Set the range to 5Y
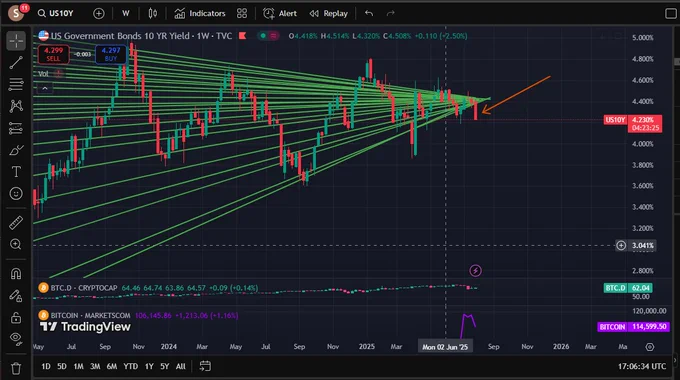 click(165, 367)
